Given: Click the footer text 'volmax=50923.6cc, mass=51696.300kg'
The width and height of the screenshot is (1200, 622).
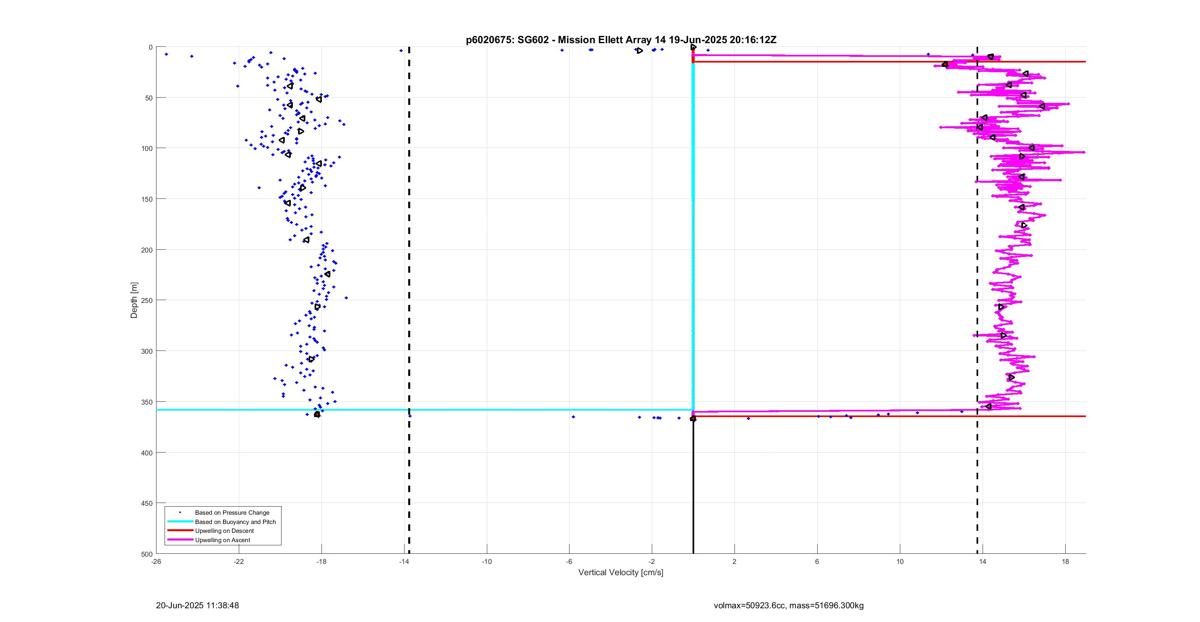Looking at the screenshot, I should tap(788, 605).
